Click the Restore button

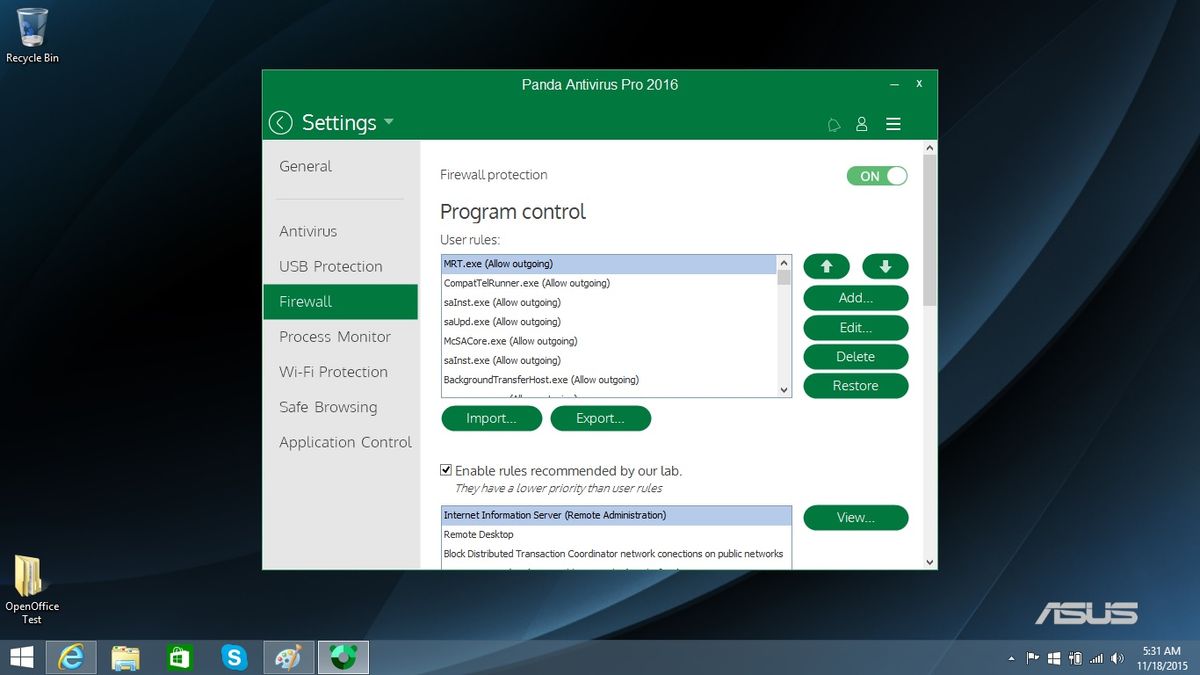coord(856,386)
